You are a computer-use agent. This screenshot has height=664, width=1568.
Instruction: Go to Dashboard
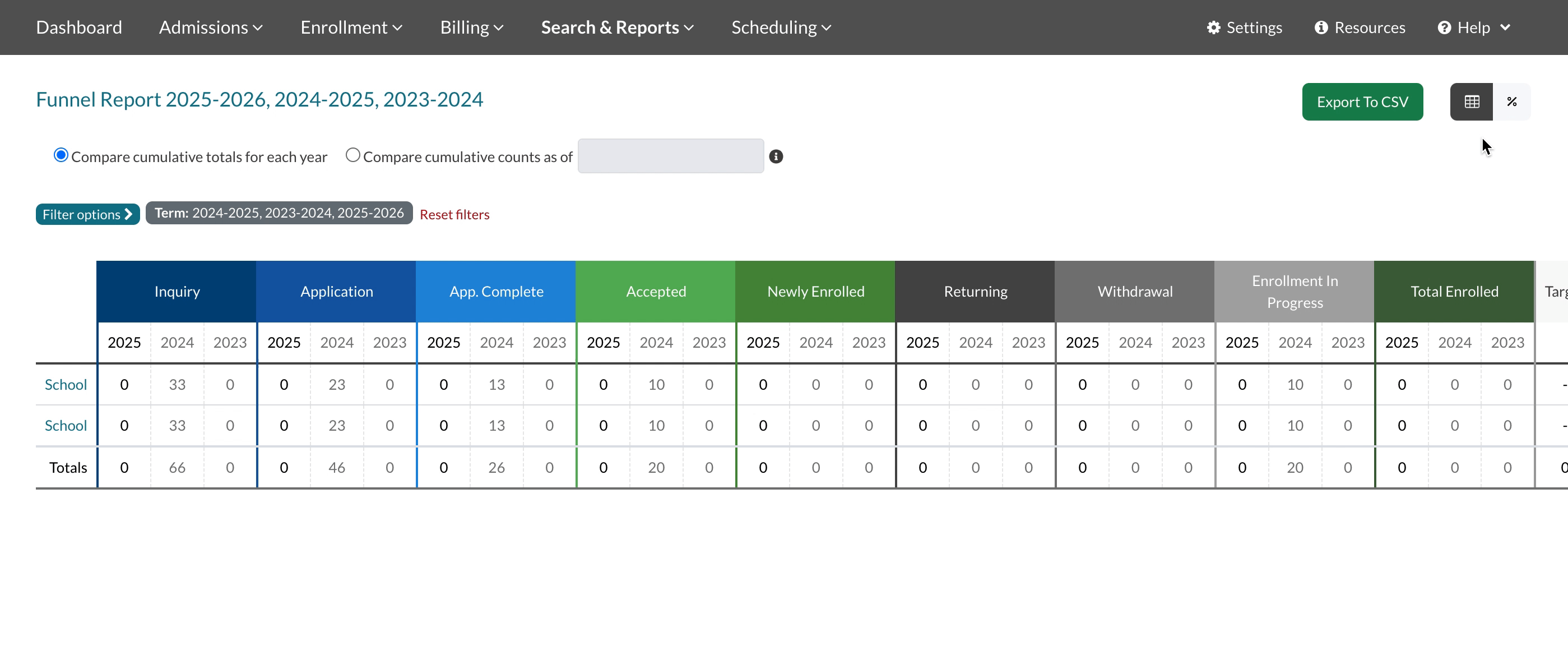(79, 27)
